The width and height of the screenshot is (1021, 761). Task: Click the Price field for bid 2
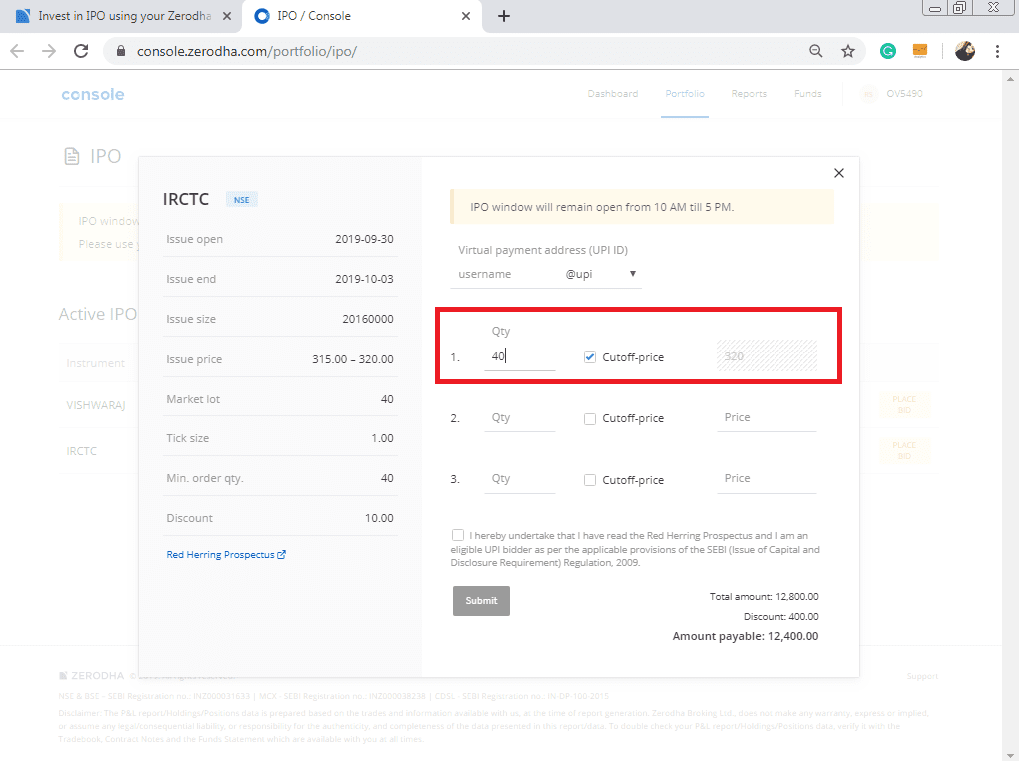[x=766, y=417]
